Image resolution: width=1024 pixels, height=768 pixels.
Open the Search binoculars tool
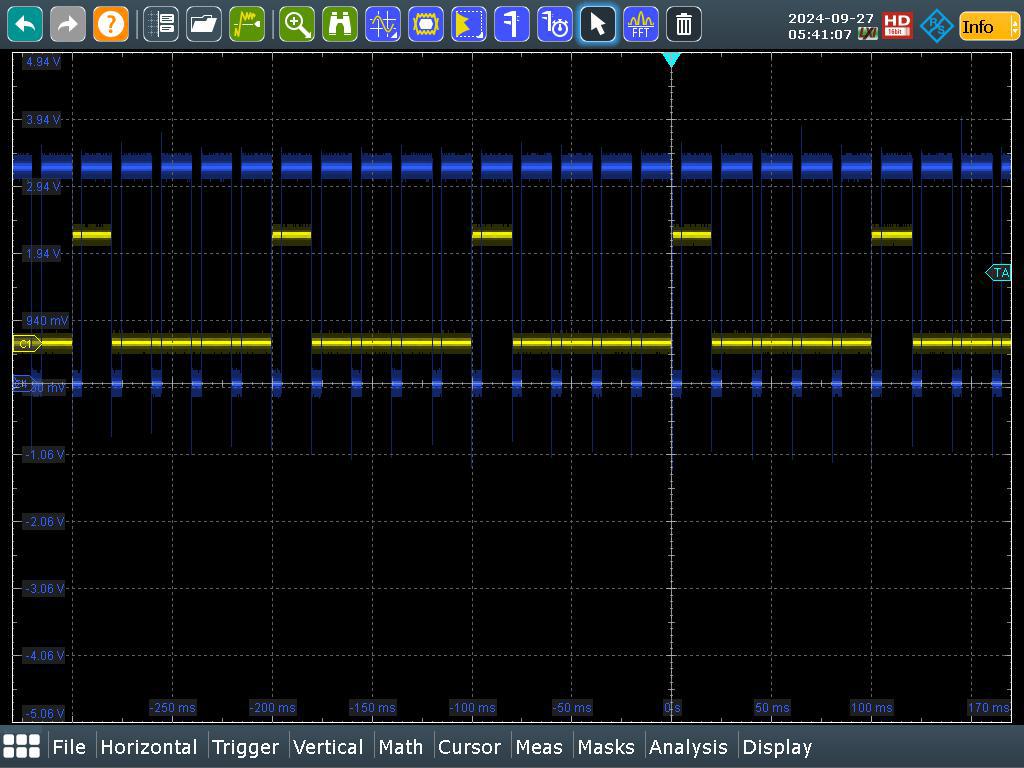340,24
